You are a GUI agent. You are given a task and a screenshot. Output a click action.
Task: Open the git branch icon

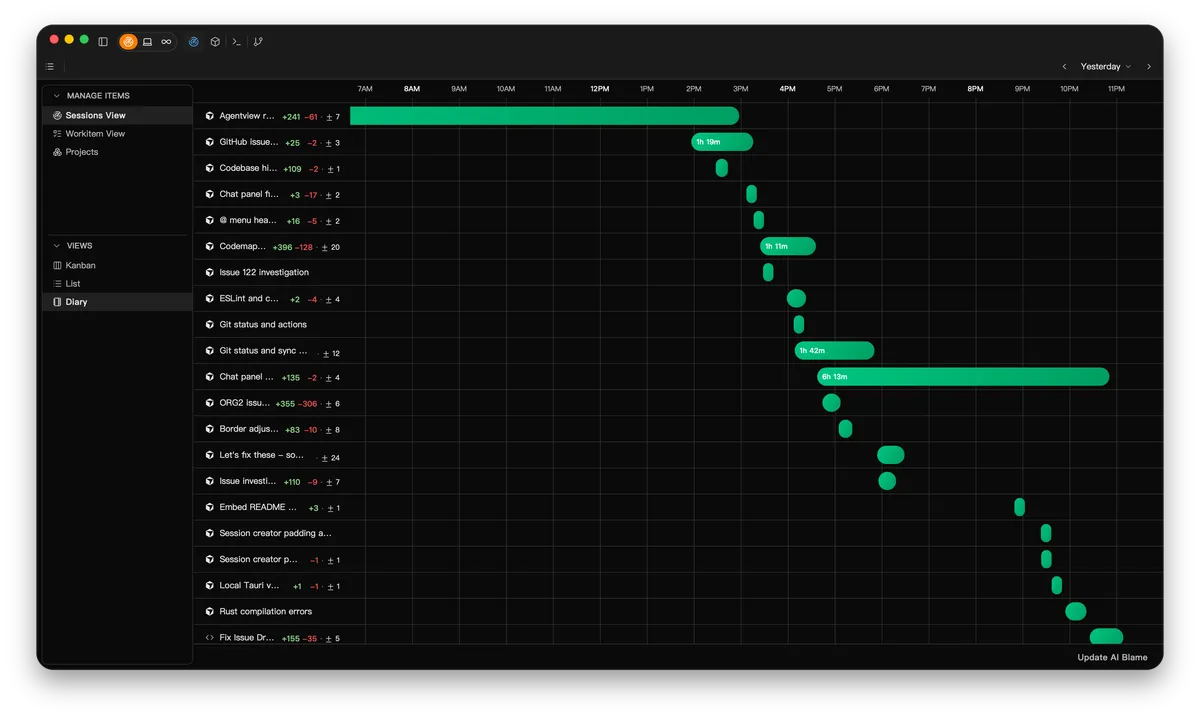pyautogui.click(x=258, y=42)
